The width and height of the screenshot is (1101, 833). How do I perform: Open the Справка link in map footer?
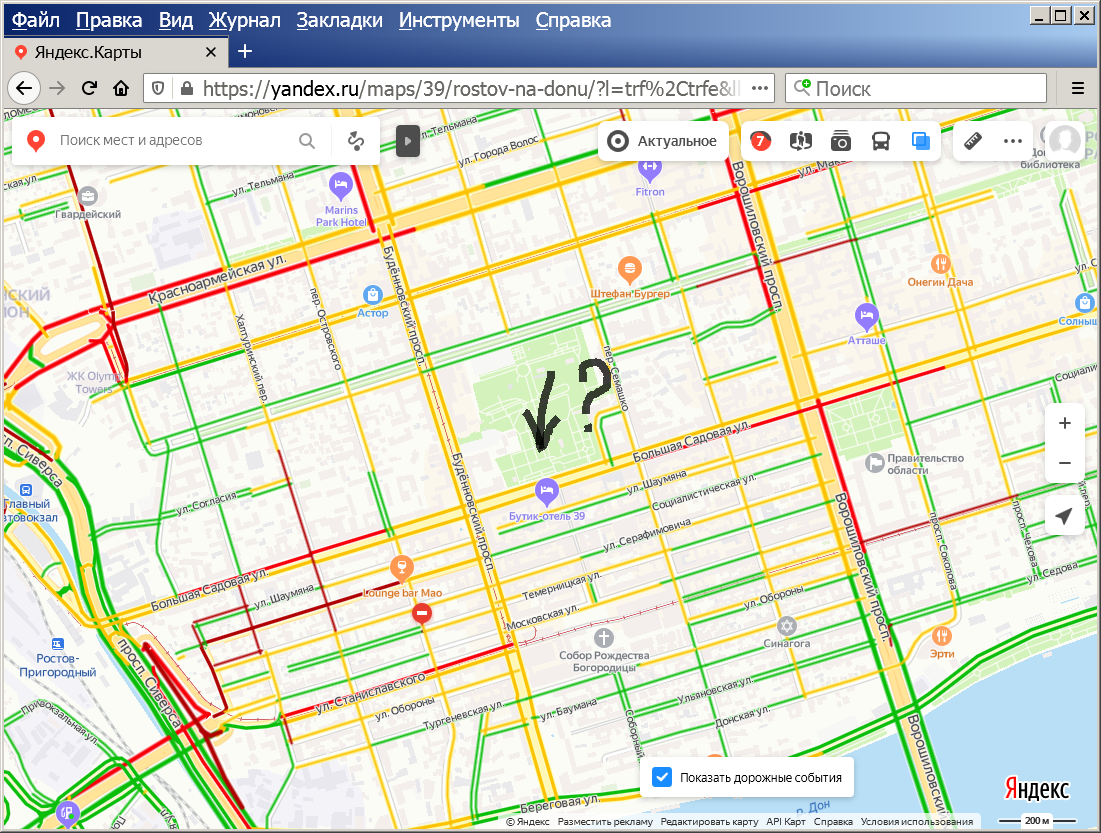point(833,822)
